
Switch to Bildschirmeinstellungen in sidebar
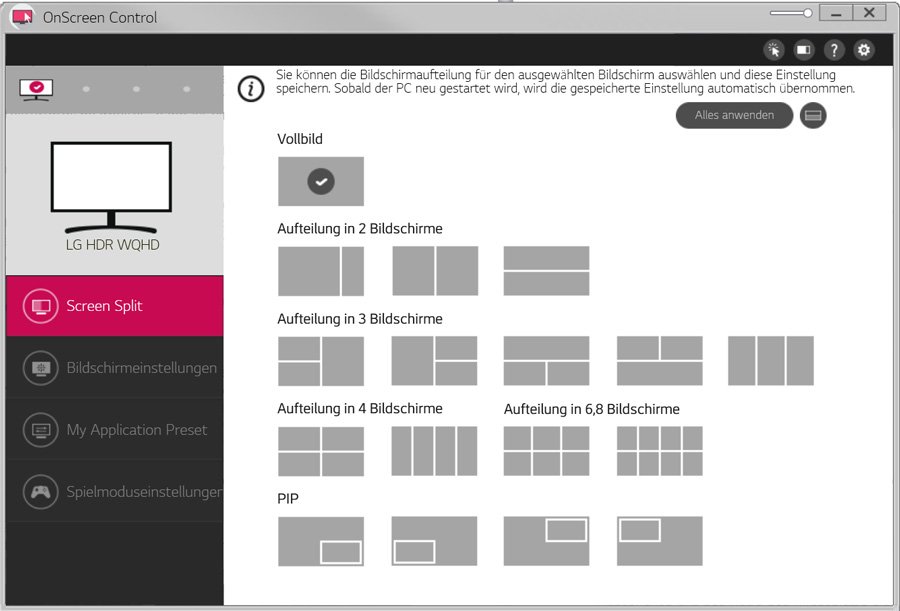point(114,368)
